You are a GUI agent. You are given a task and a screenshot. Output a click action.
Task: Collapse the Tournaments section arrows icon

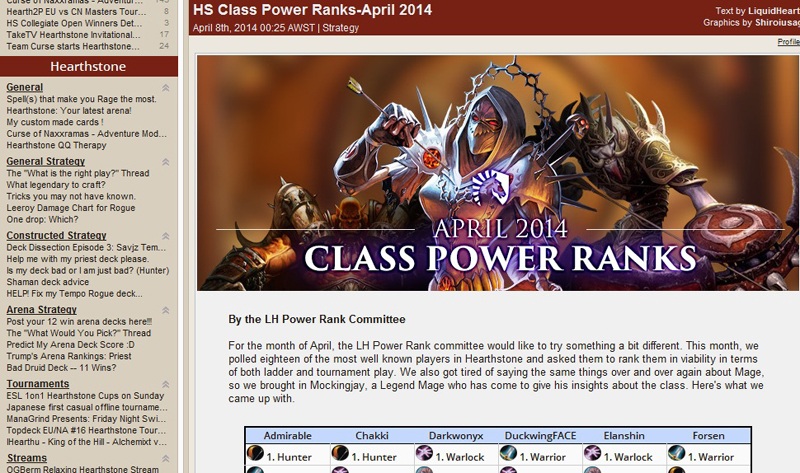[165, 385]
